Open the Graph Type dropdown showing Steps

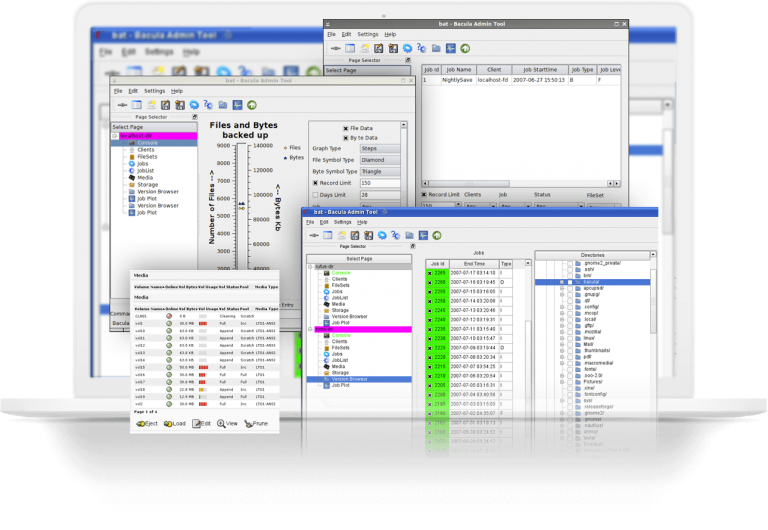click(x=380, y=148)
